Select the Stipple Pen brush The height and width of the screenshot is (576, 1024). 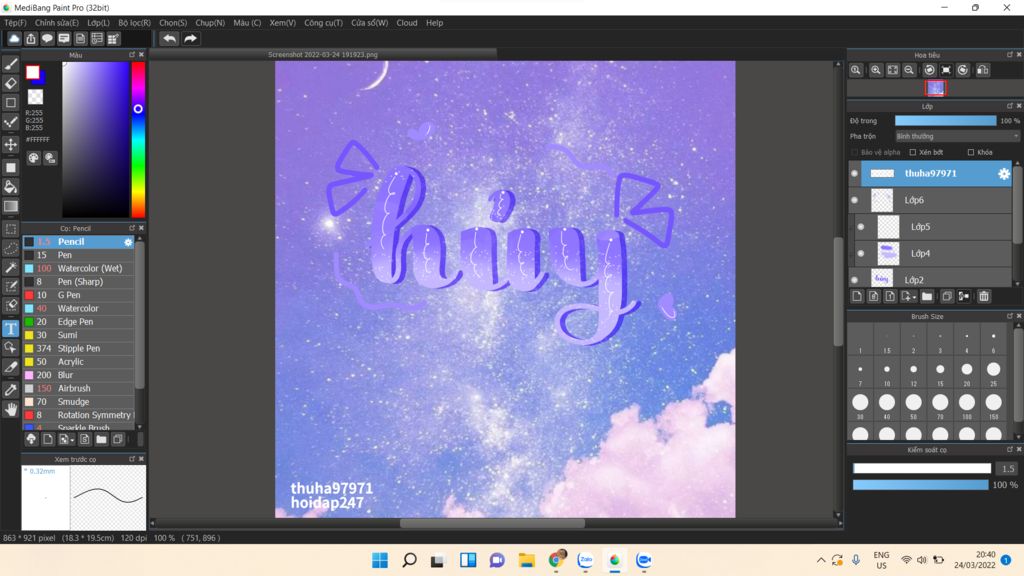pos(79,349)
